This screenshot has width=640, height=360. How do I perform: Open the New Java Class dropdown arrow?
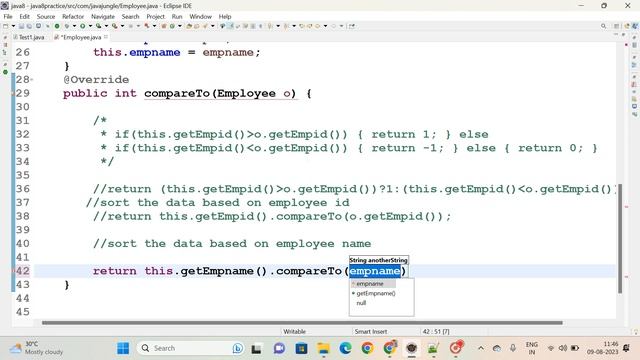click(180, 26)
